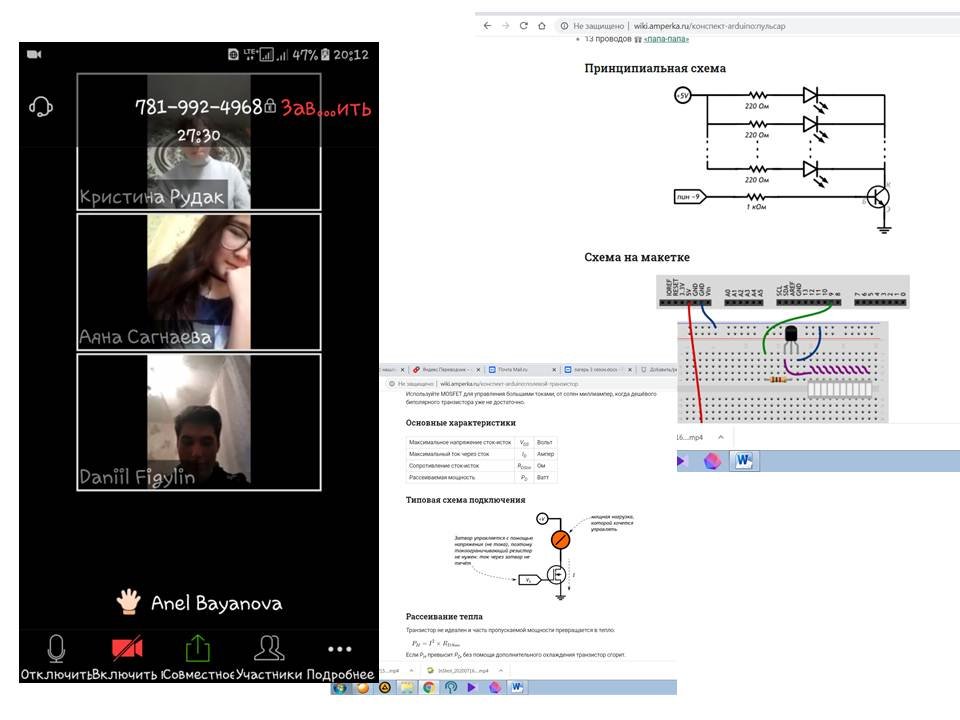The image size is (960, 720).
Task: Tap the headset audio icon in Zoom
Action: point(40,107)
